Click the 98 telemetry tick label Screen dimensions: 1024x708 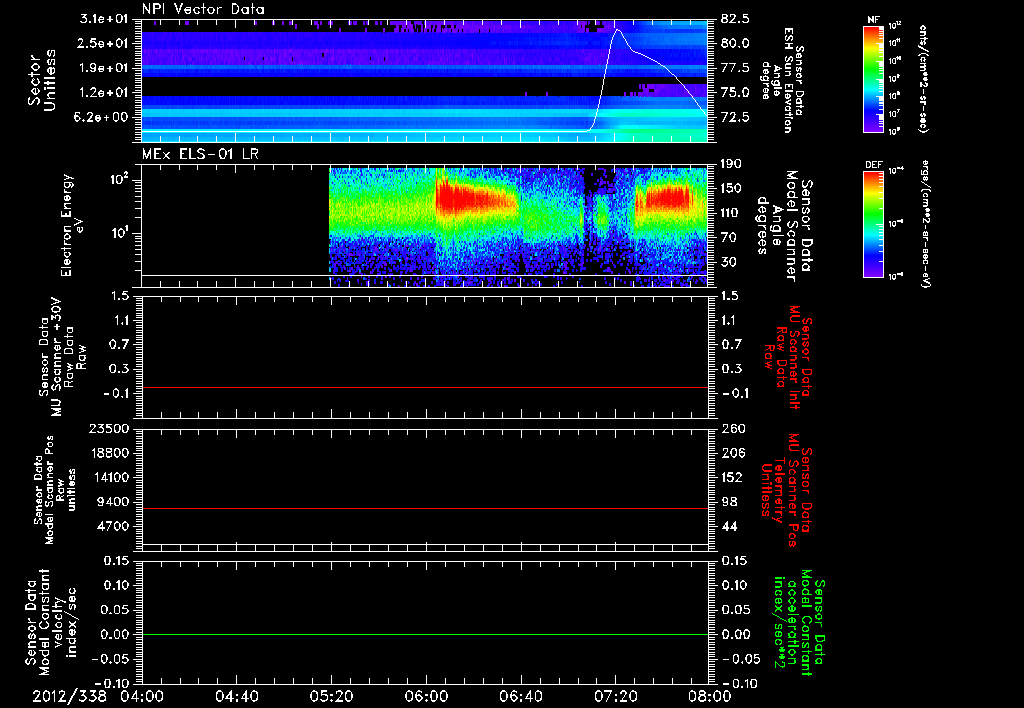(728, 502)
